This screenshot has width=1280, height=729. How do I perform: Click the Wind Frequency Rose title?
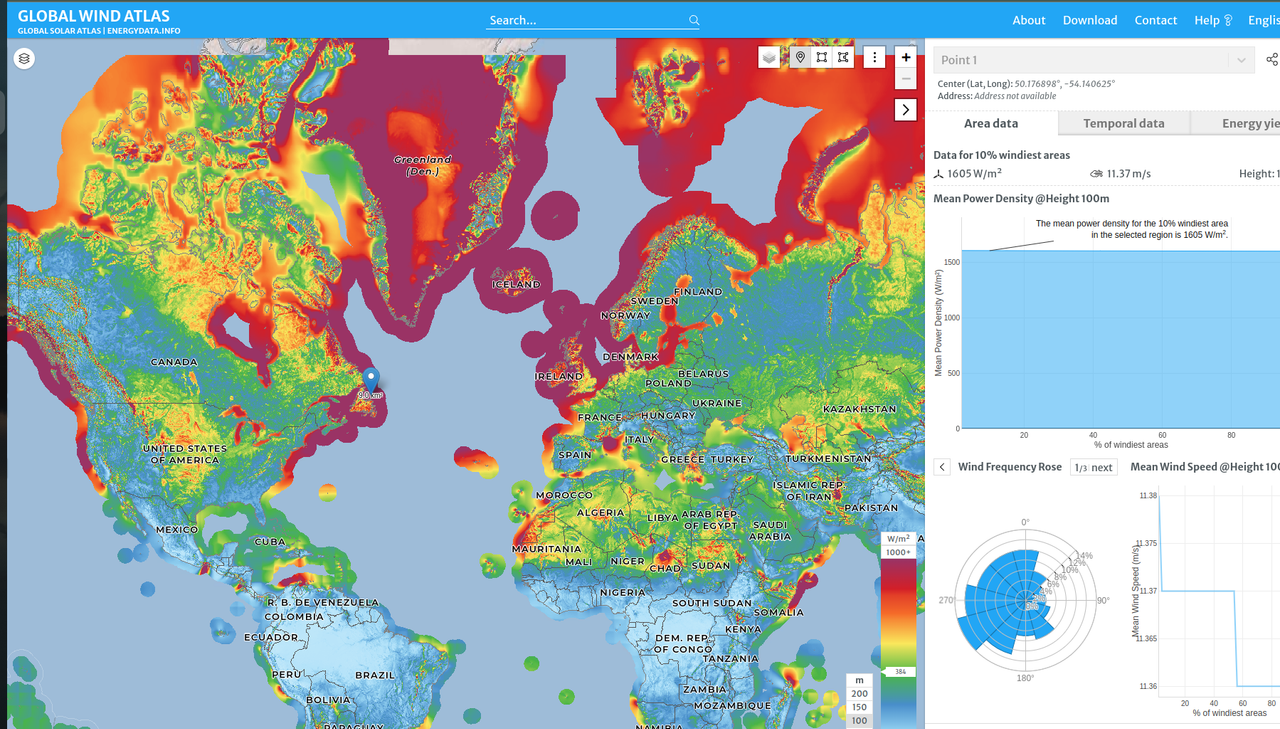click(1010, 467)
